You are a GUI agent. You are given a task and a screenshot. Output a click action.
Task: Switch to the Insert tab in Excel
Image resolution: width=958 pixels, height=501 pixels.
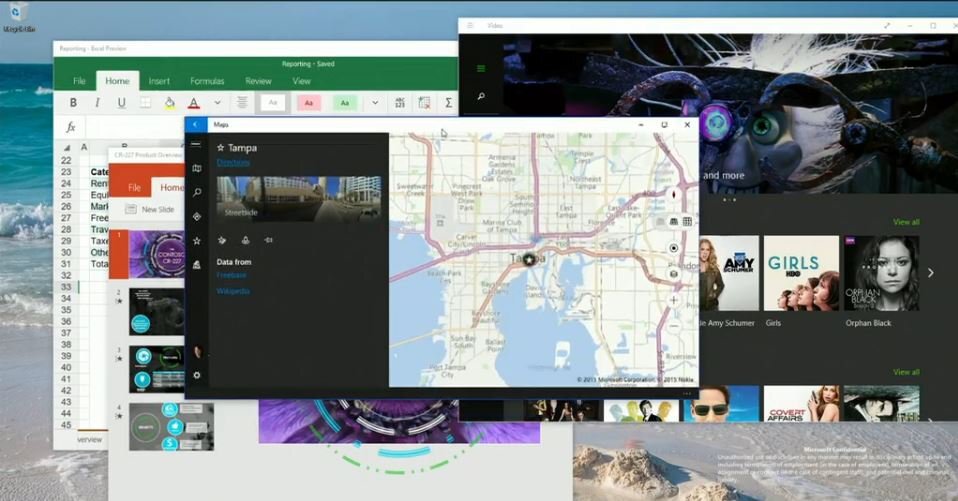point(159,81)
